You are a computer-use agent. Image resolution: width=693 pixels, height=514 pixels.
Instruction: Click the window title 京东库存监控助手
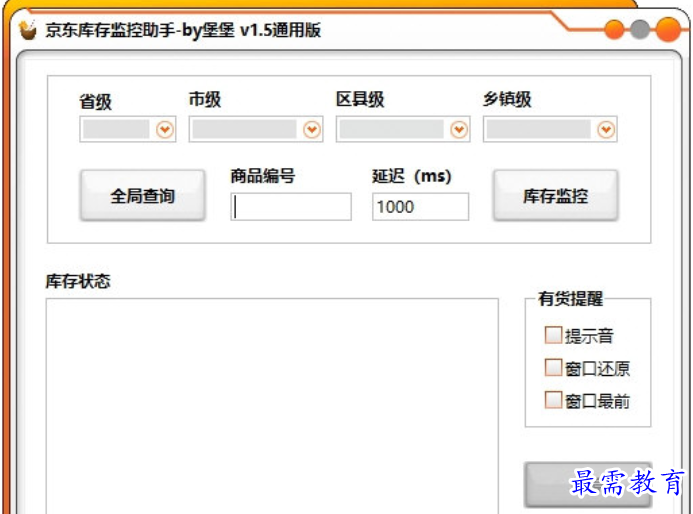[x=110, y=30]
